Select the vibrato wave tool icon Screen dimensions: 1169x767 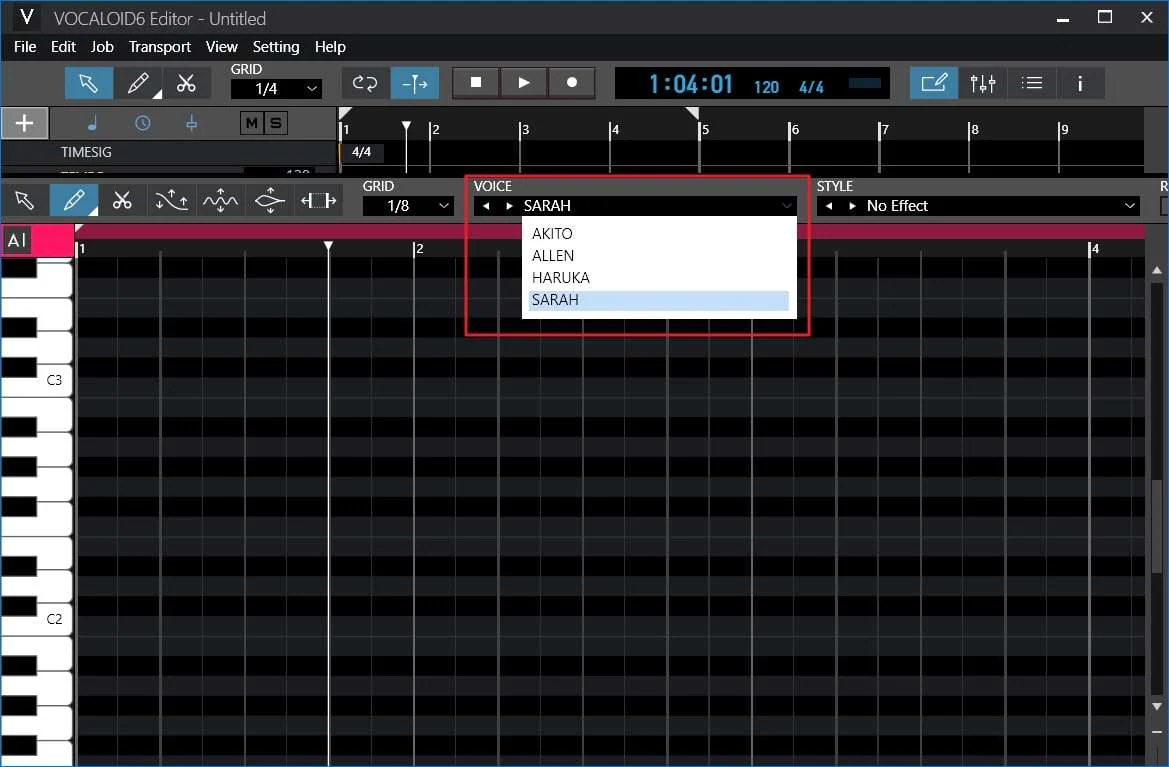tap(220, 201)
